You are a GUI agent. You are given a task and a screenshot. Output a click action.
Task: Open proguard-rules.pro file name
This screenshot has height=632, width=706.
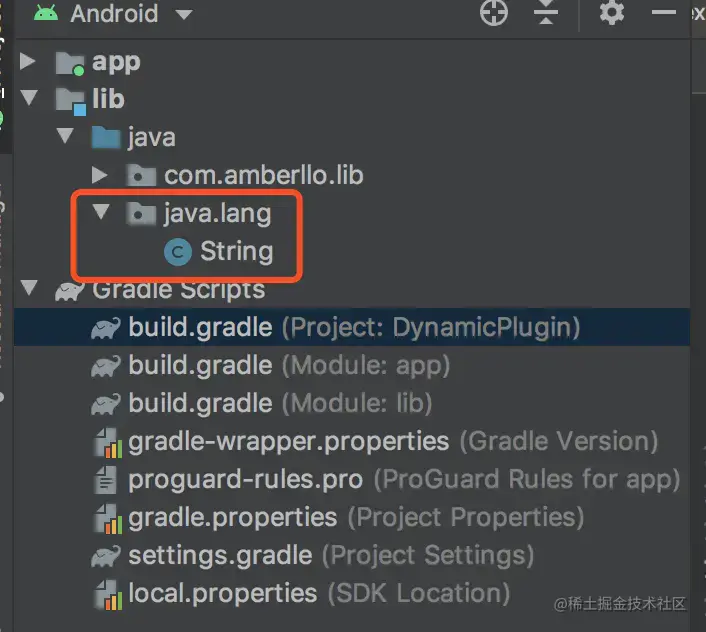(x=245, y=479)
